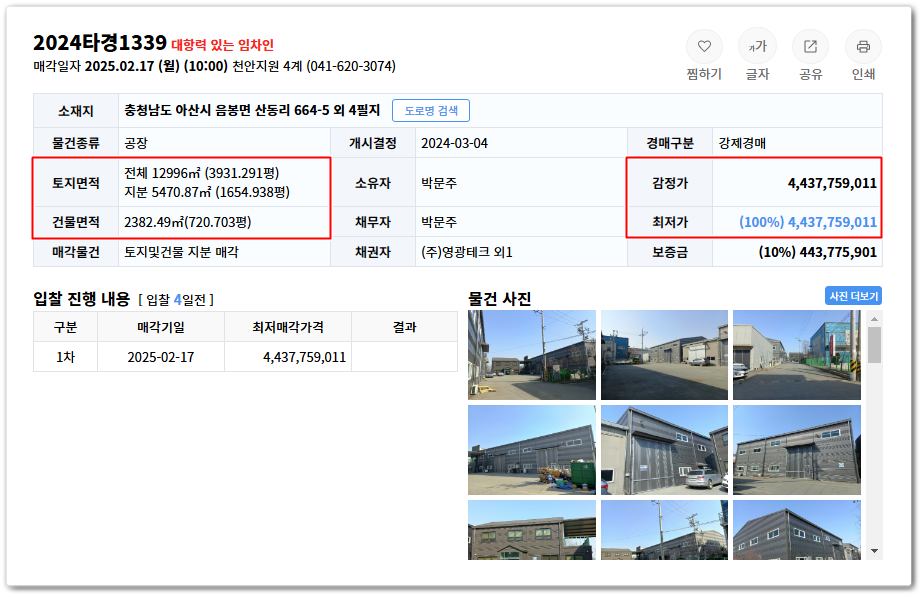Image resolution: width=924 pixels, height=598 pixels.
Task: Click the 공유 share icon
Action: pyautogui.click(x=810, y=46)
